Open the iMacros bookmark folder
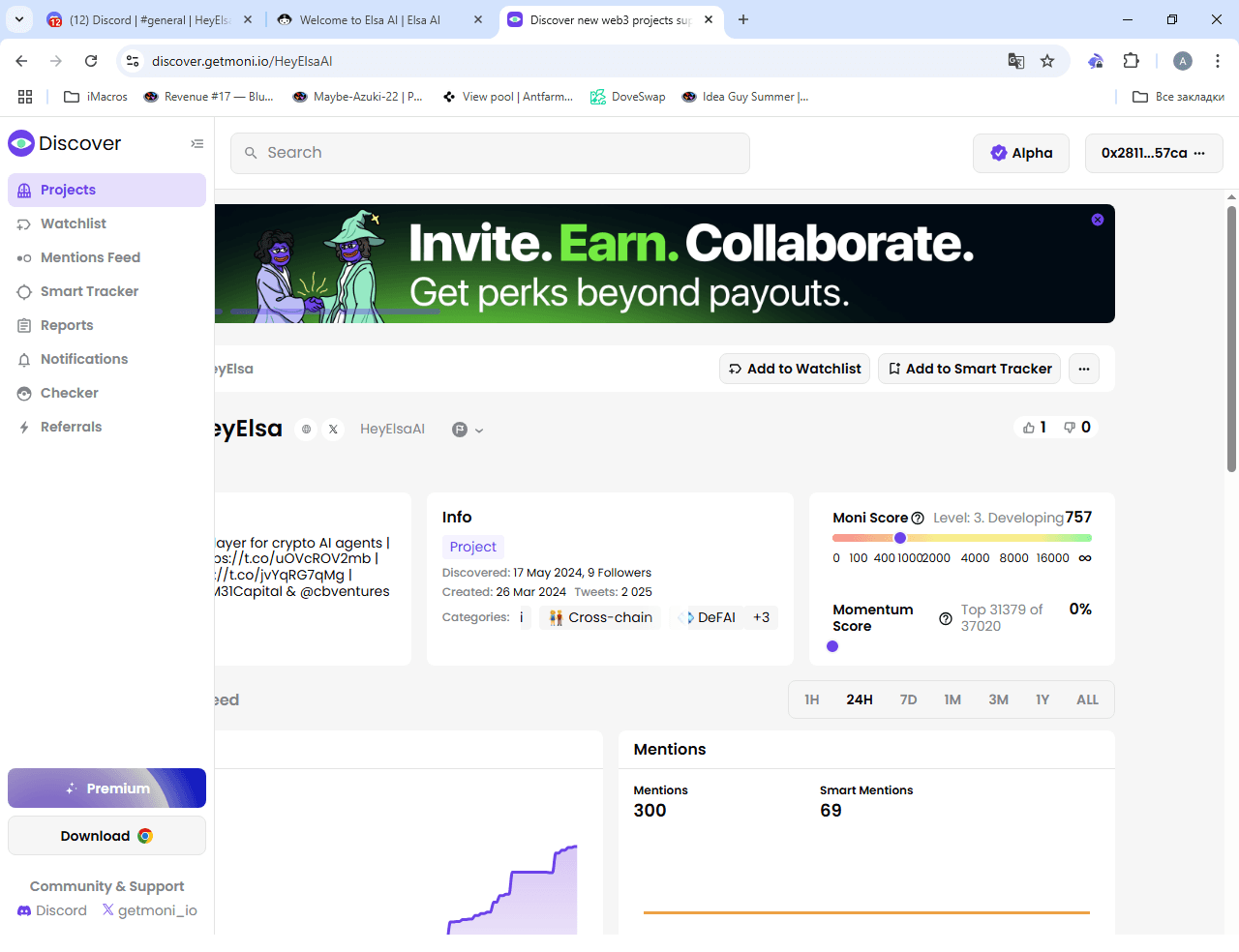Viewport: 1239px width, 952px height. 96,97
